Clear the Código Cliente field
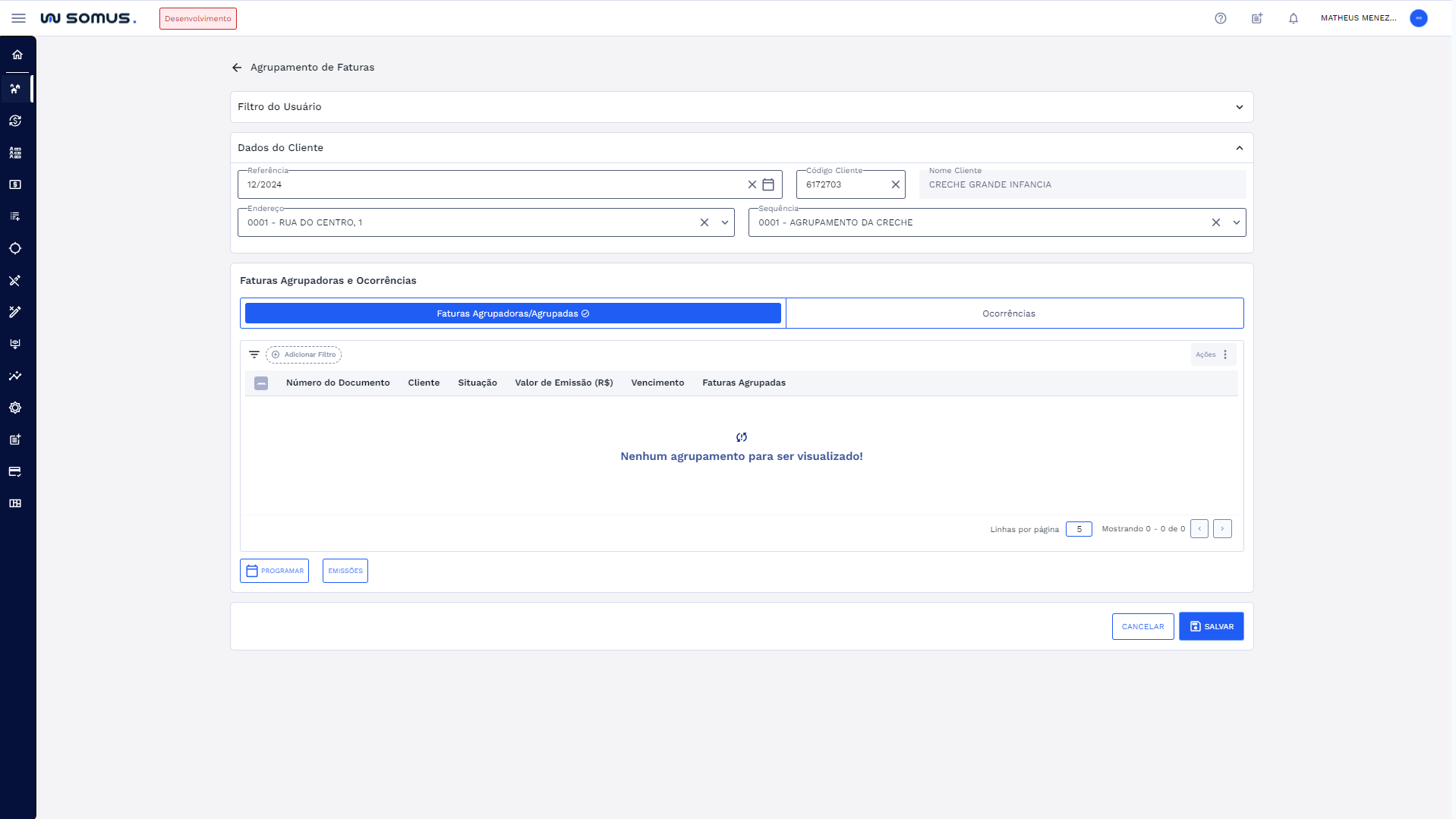Image resolution: width=1456 pixels, height=819 pixels. coord(895,184)
